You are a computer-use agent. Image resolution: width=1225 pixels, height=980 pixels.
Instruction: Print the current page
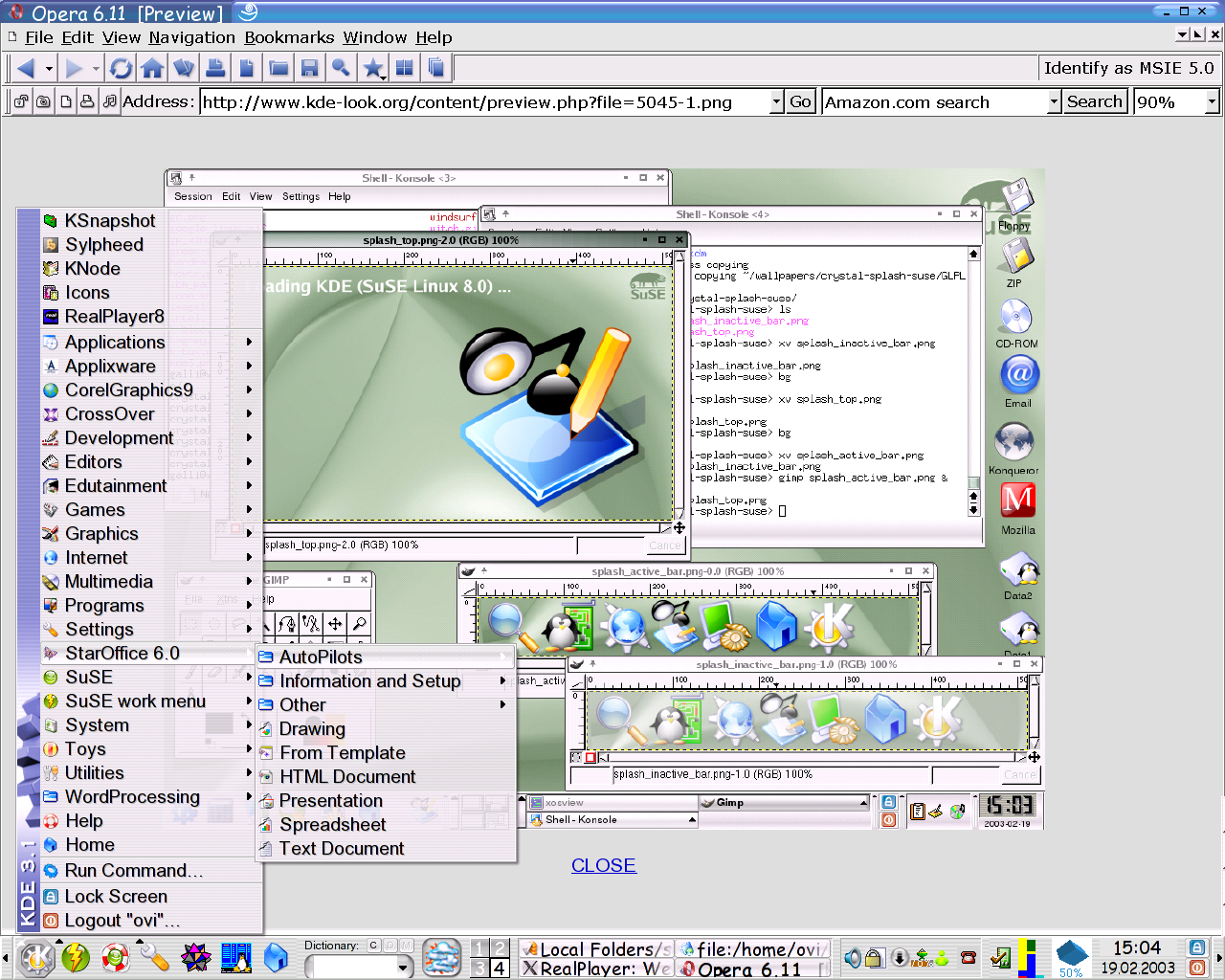(215, 68)
